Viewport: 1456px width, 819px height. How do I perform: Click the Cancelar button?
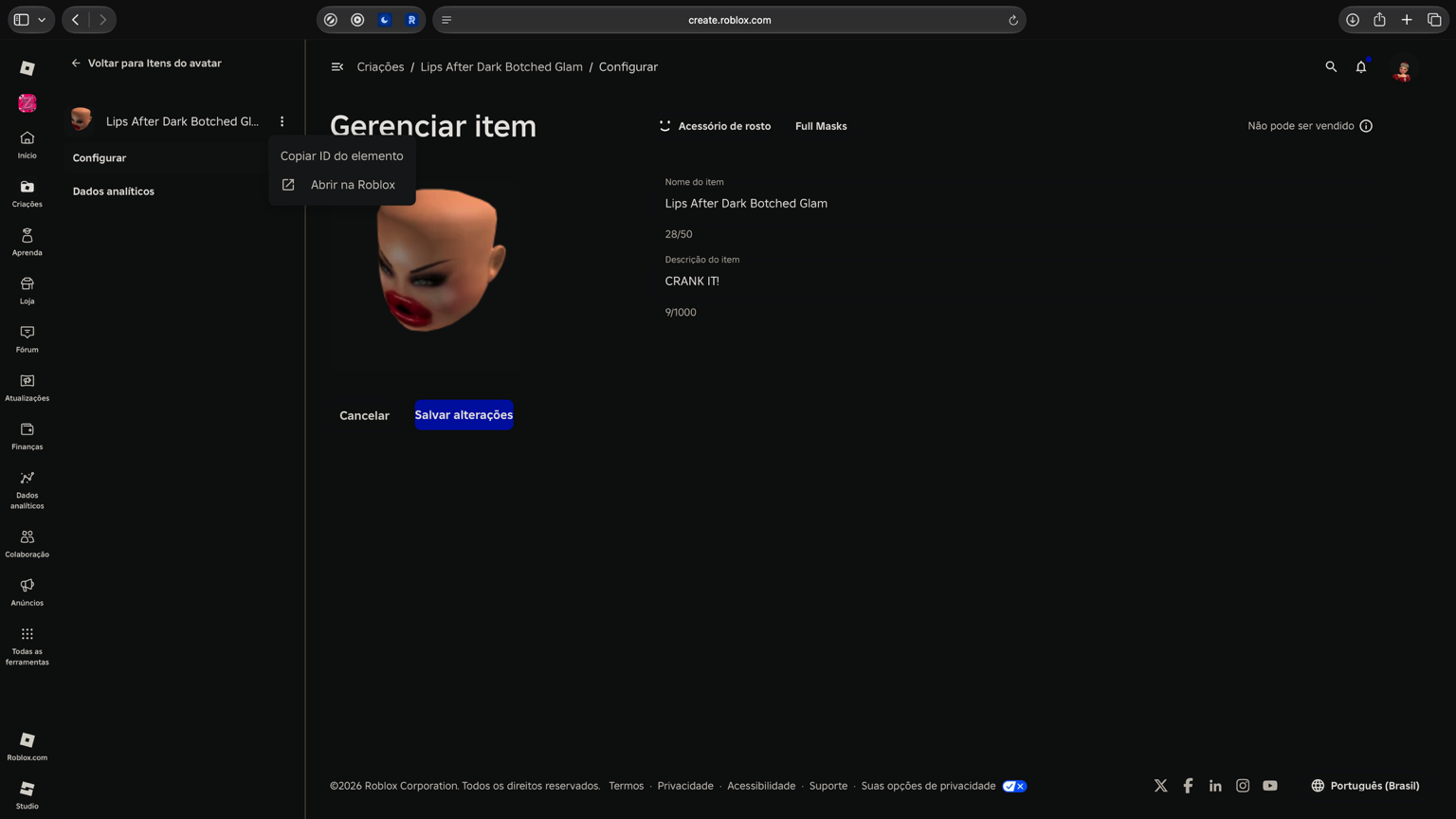364,415
